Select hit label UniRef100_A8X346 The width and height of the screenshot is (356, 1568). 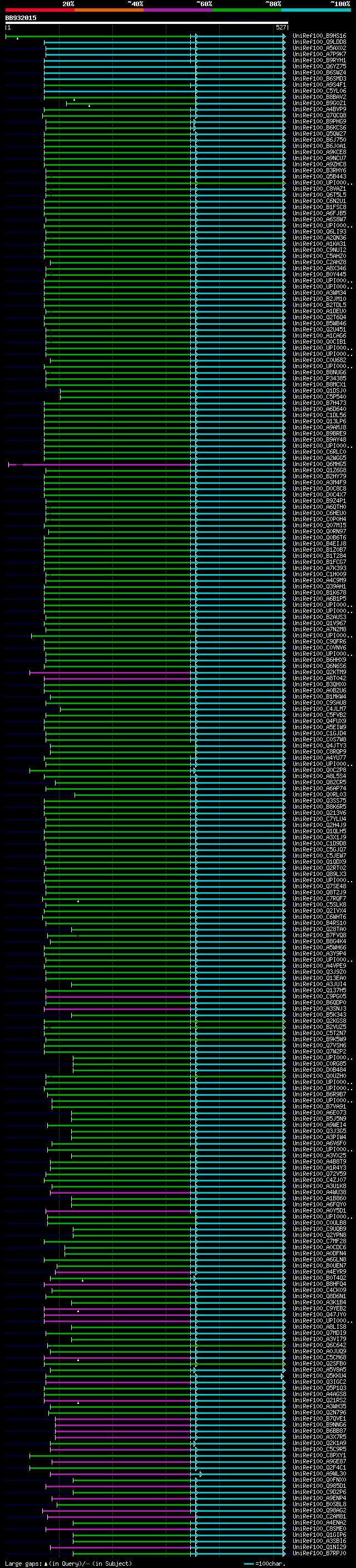pyautogui.click(x=319, y=269)
